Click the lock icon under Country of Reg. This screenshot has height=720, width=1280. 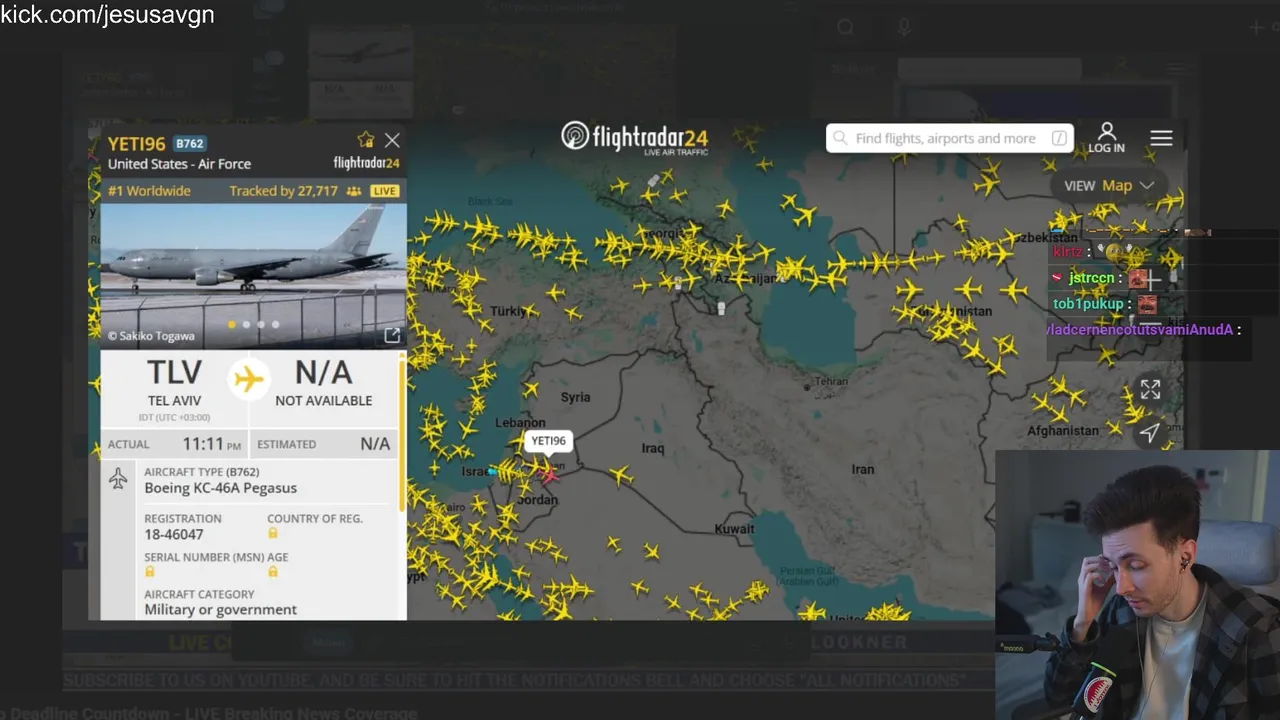272,534
